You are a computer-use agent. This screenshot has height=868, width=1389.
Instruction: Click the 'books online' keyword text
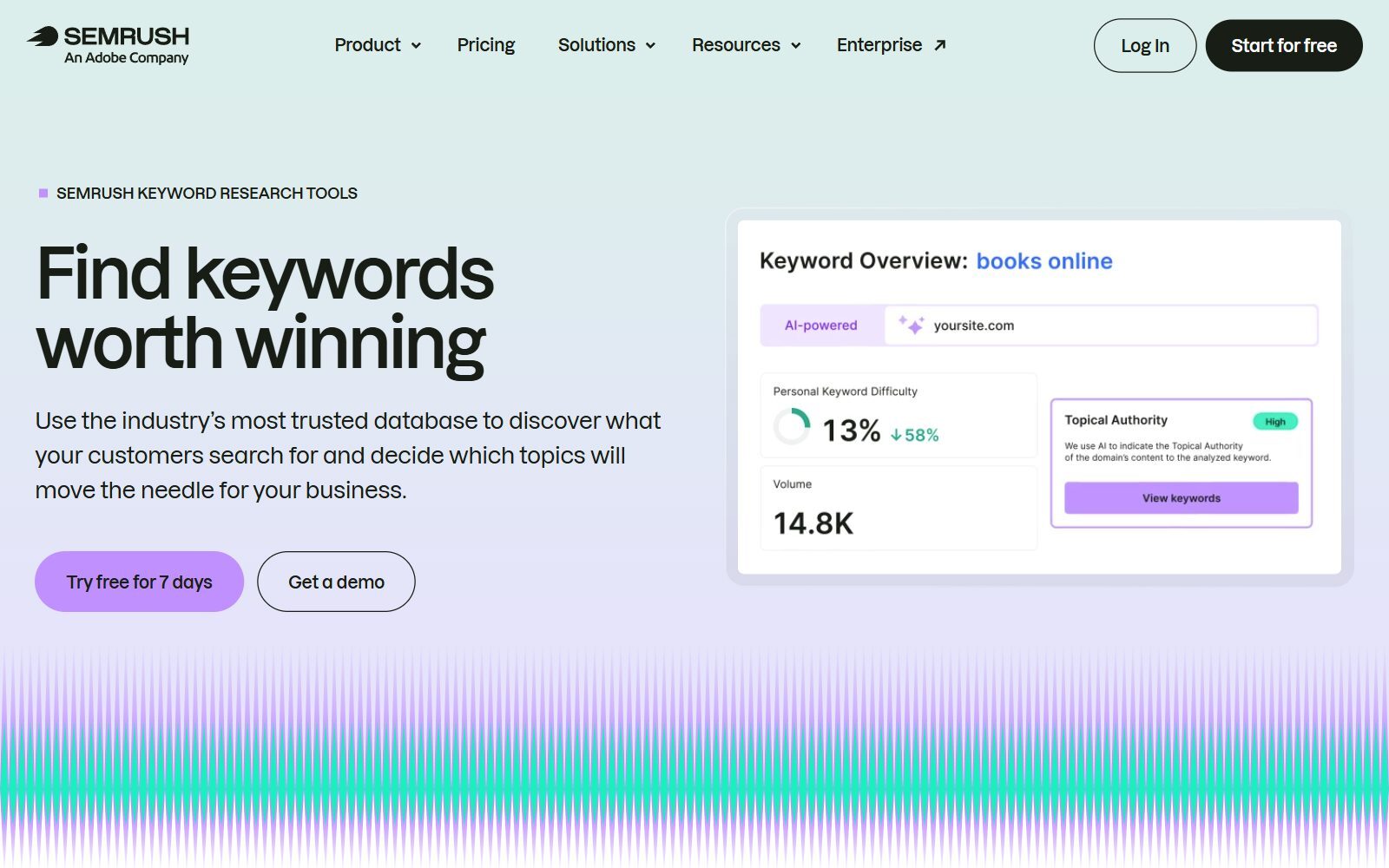click(x=1044, y=261)
